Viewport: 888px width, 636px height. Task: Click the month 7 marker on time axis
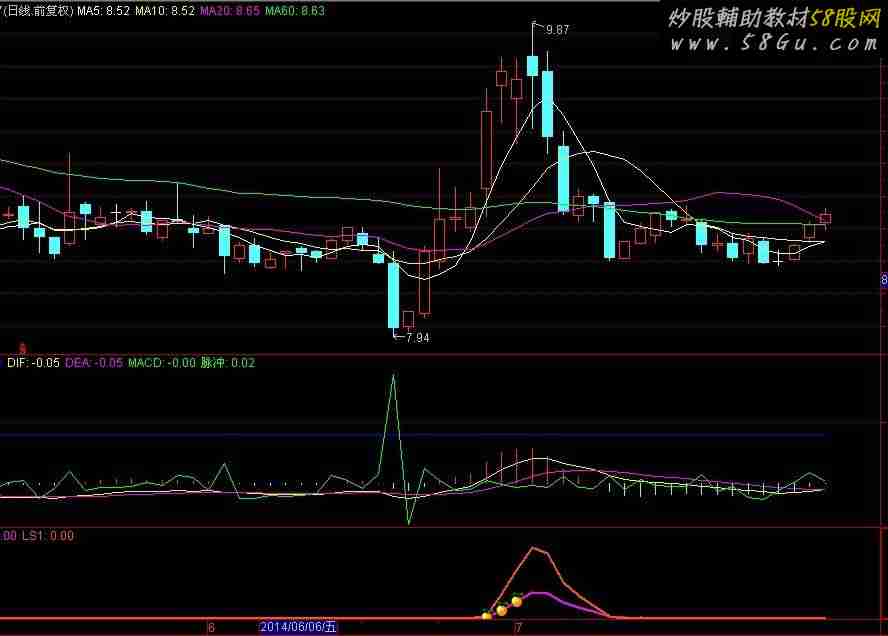pyautogui.click(x=518, y=628)
